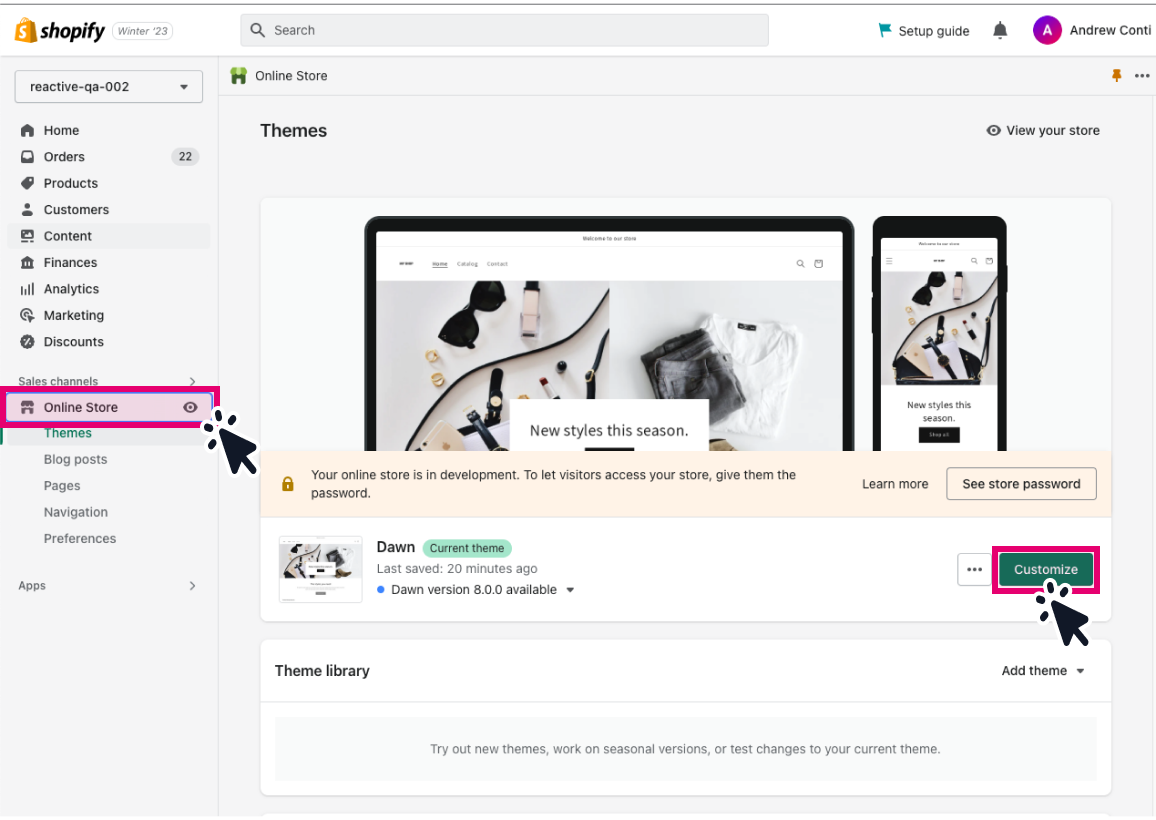1156x820 pixels.
Task: Open Setup guide flag icon
Action: point(885,30)
